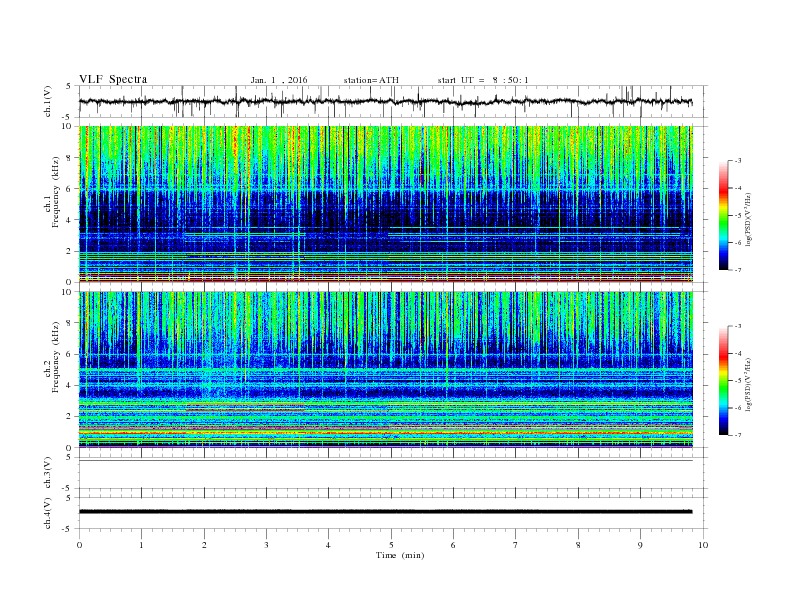Image resolution: width=792 pixels, height=612 pixels.
Task: Click the ch.1 waveform trace panel
Action: [x=392, y=101]
